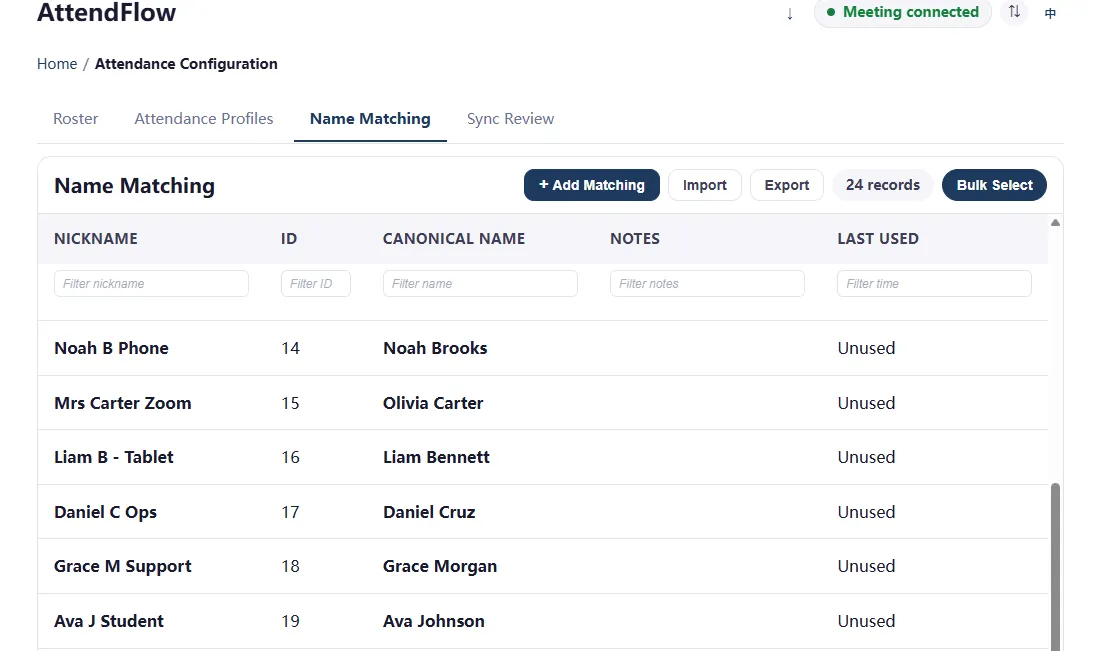Image resolution: width=1097 pixels, height=651 pixels.
Task: Click the 24 records badge
Action: coord(882,185)
